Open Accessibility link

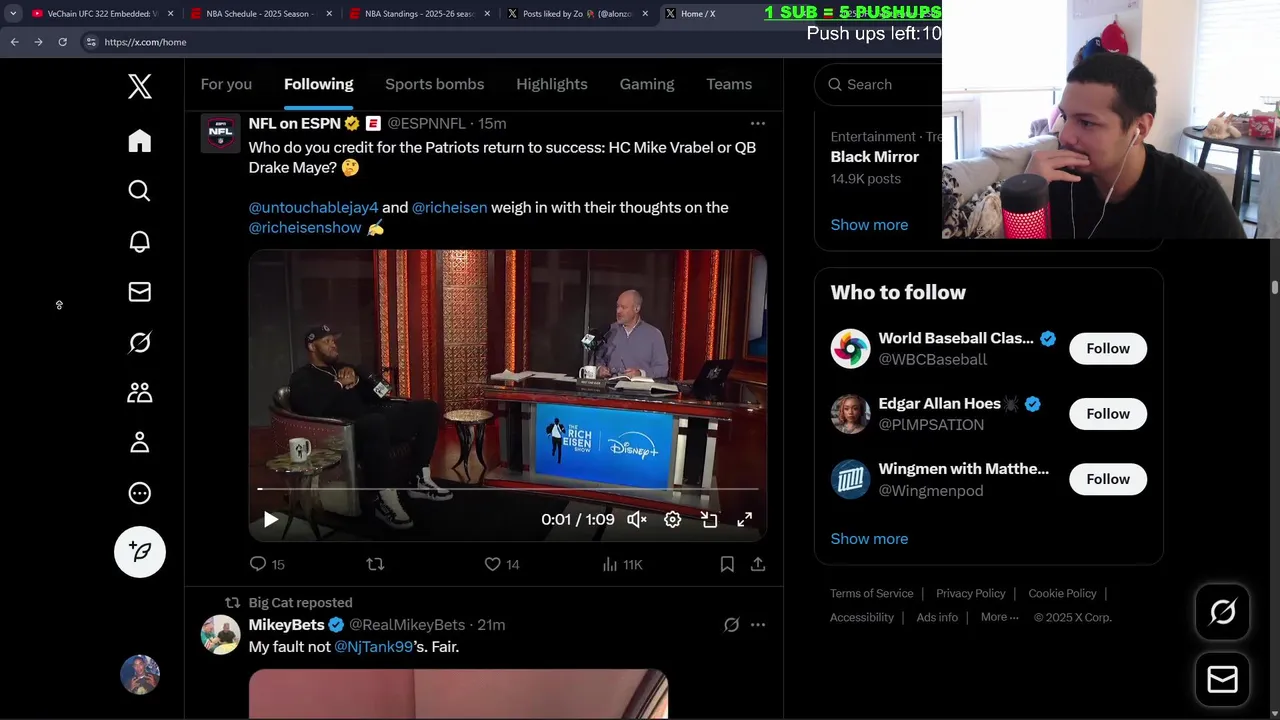coord(862,617)
